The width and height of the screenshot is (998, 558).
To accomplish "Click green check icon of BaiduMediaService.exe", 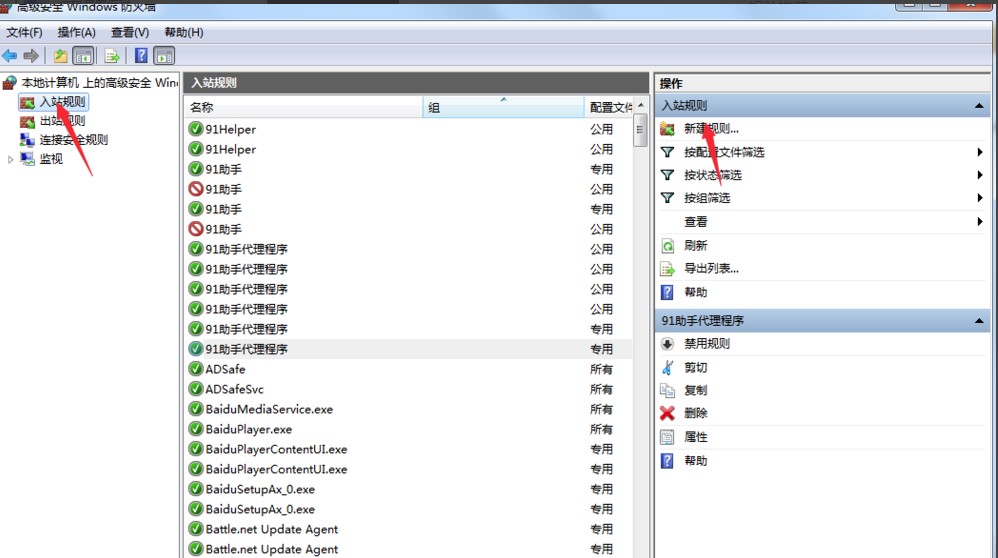I will [x=196, y=409].
